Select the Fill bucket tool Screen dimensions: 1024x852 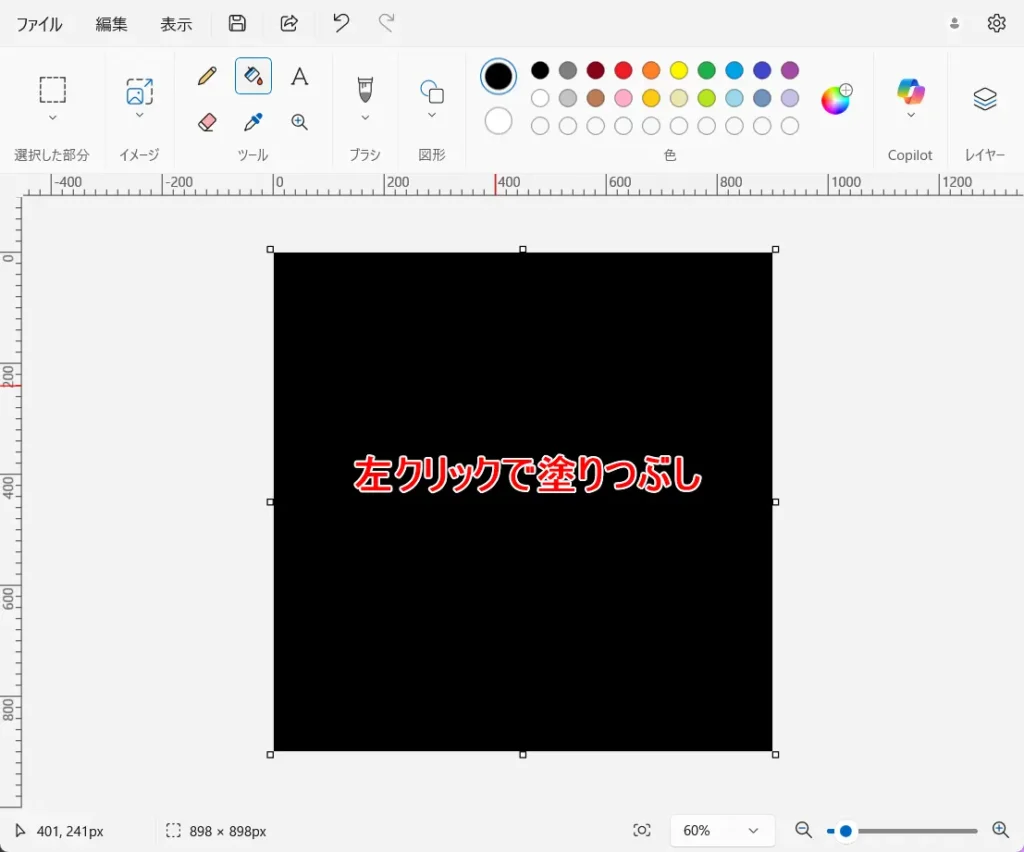(x=253, y=76)
